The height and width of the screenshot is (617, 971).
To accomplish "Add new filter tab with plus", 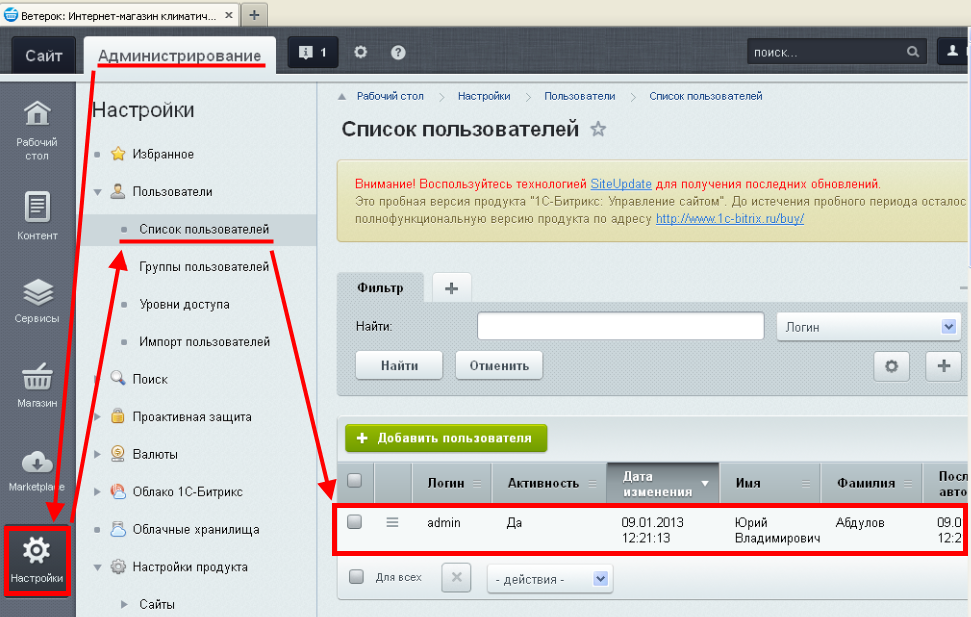I will 451,288.
